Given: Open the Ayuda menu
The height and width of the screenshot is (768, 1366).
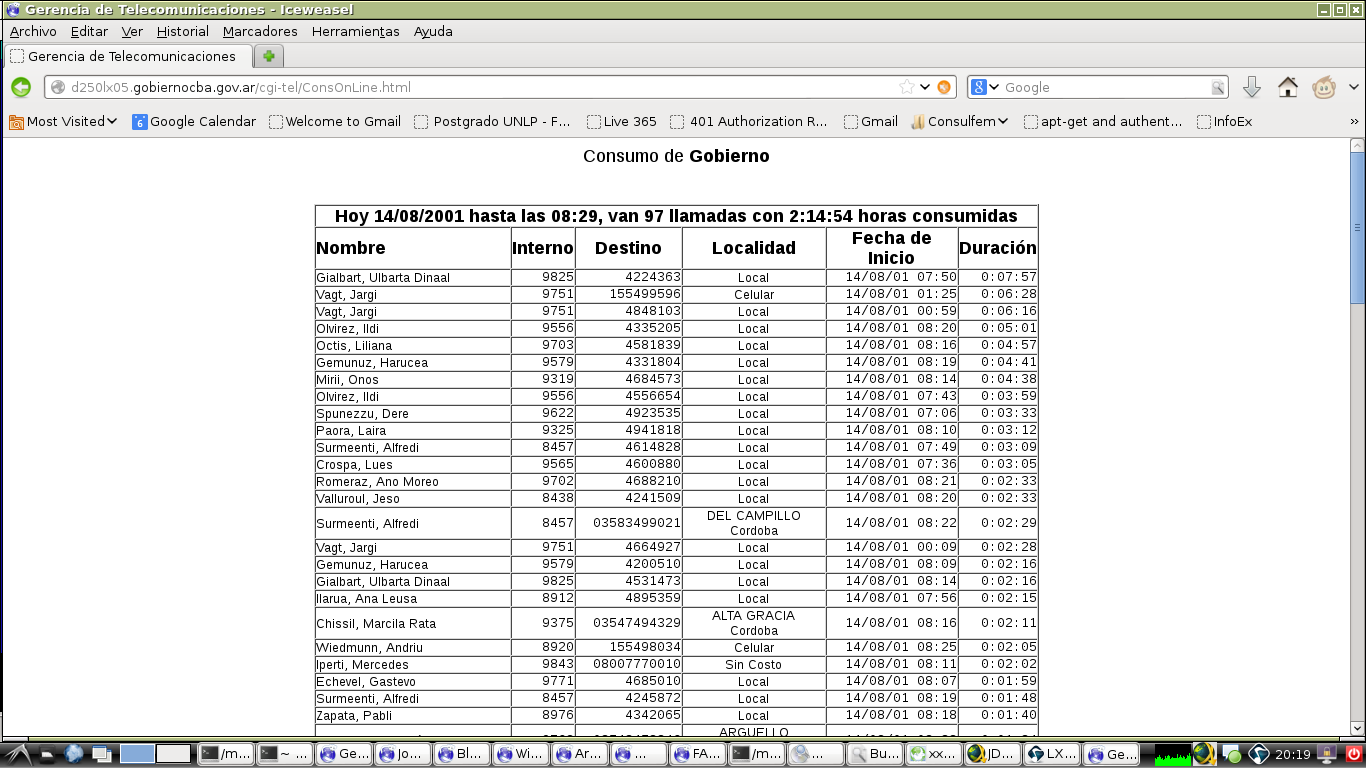Looking at the screenshot, I should pos(433,31).
